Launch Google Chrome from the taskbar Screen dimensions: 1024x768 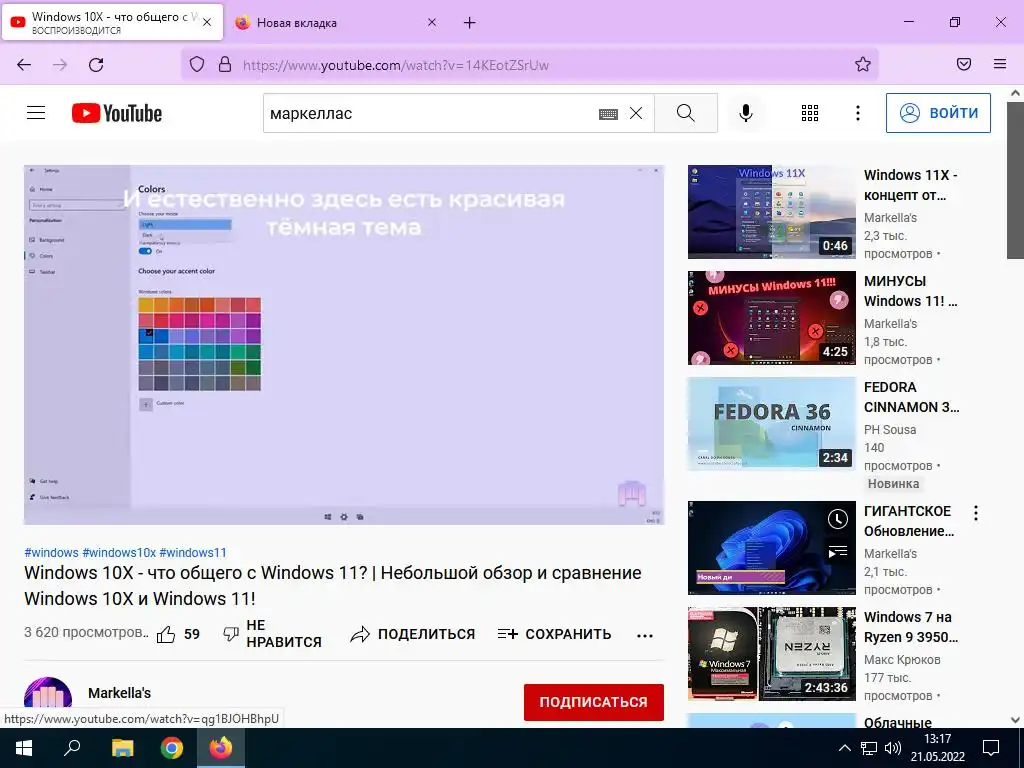(172, 748)
